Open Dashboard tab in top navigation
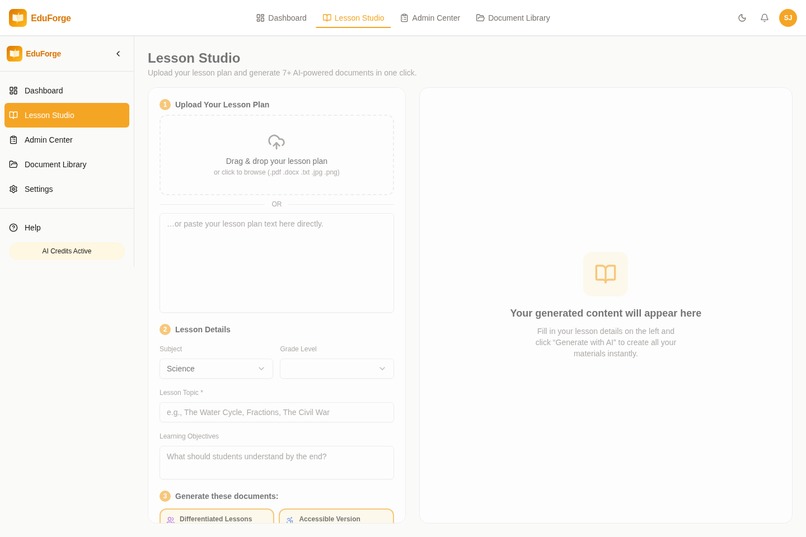Viewport: 806px width, 537px height. [x=281, y=18]
